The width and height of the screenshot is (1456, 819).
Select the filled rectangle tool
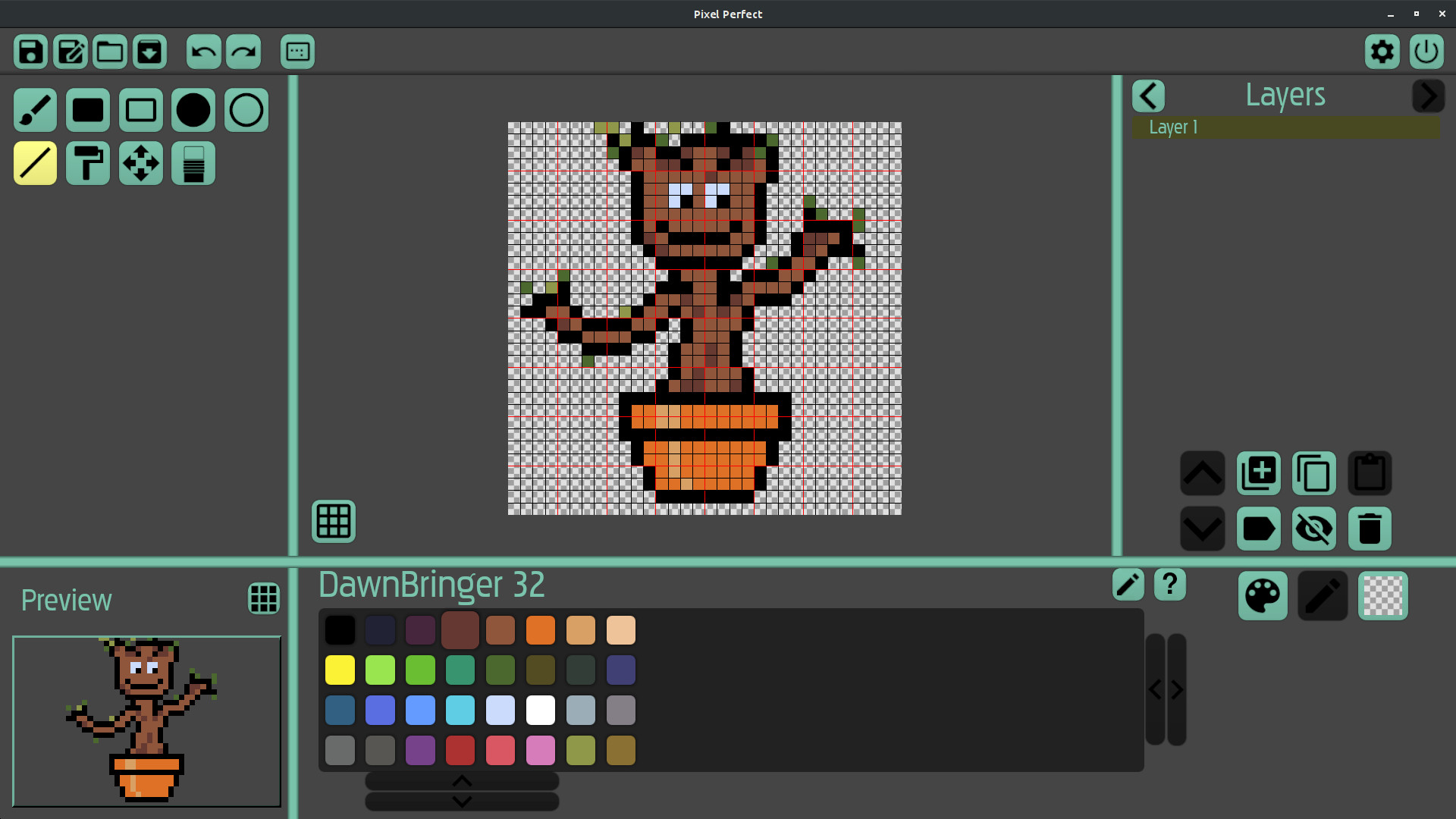click(x=88, y=111)
